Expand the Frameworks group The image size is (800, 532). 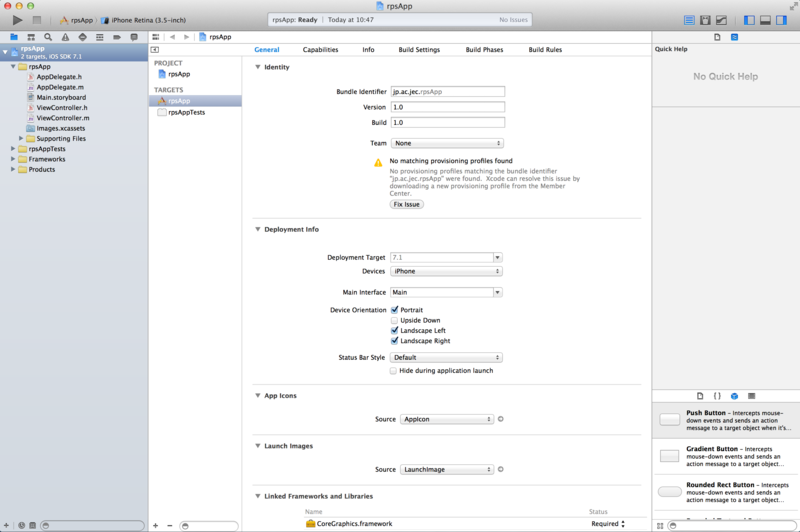click(x=13, y=159)
